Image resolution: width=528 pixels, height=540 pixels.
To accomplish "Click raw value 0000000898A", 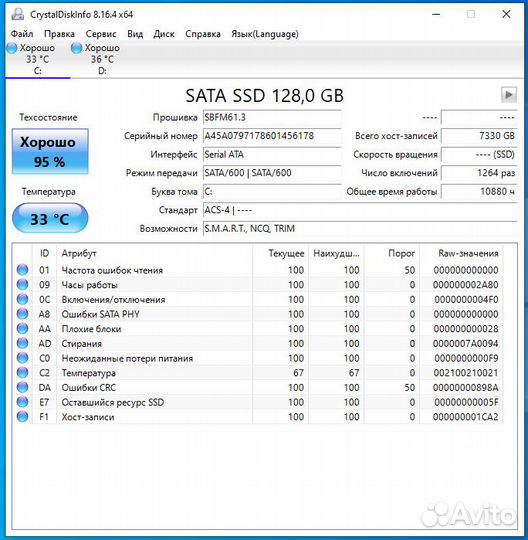I will 465,388.
